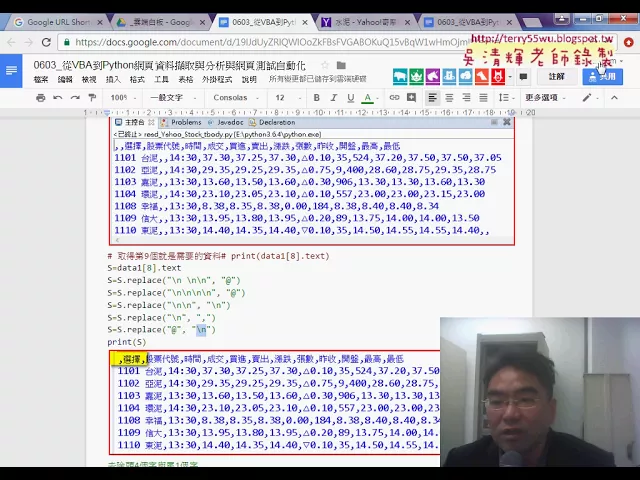
Task: Open the paragraph style dropdown 一般文字
Action: (x=173, y=98)
